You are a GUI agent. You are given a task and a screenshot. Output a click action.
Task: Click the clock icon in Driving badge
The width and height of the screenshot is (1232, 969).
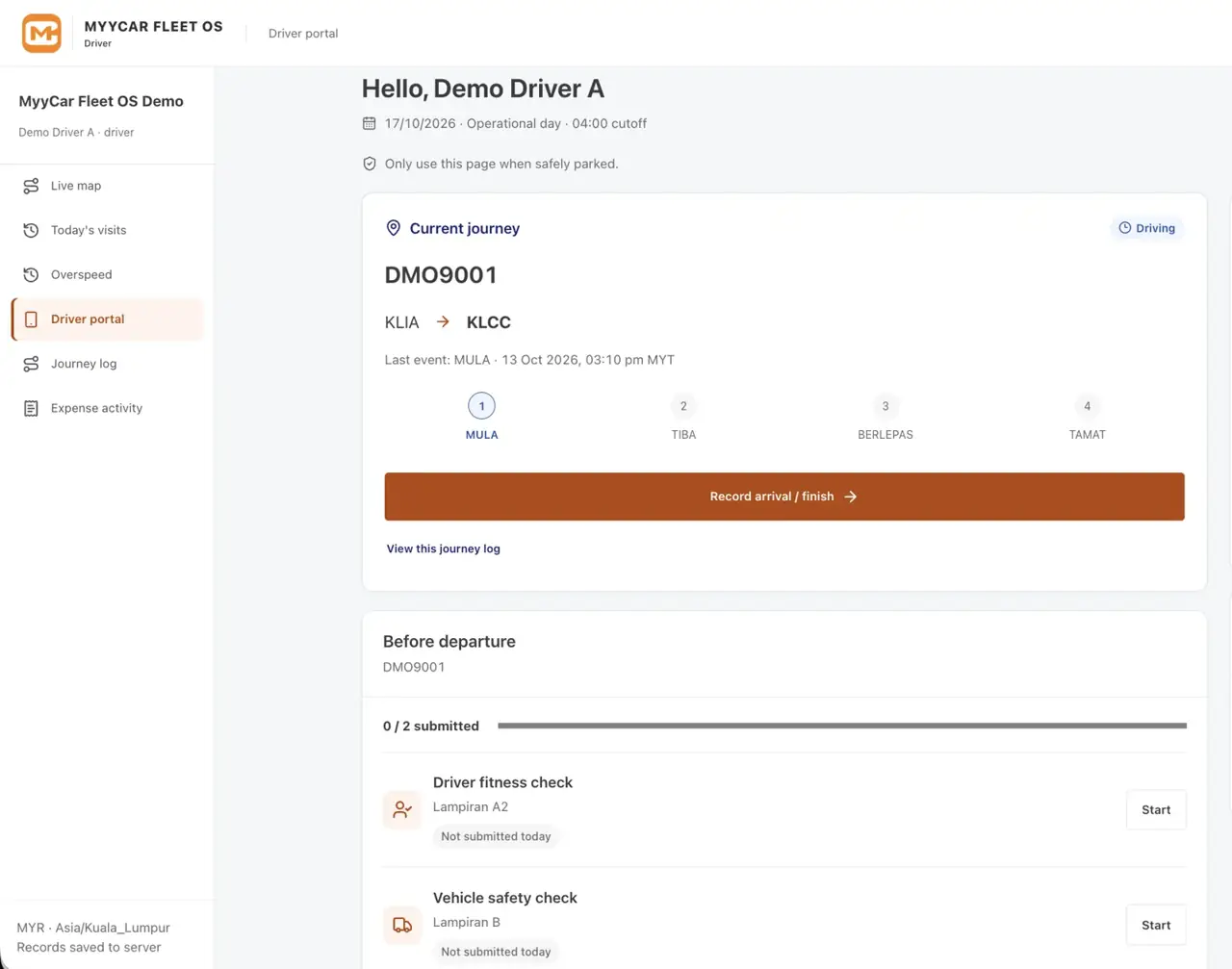point(1124,228)
